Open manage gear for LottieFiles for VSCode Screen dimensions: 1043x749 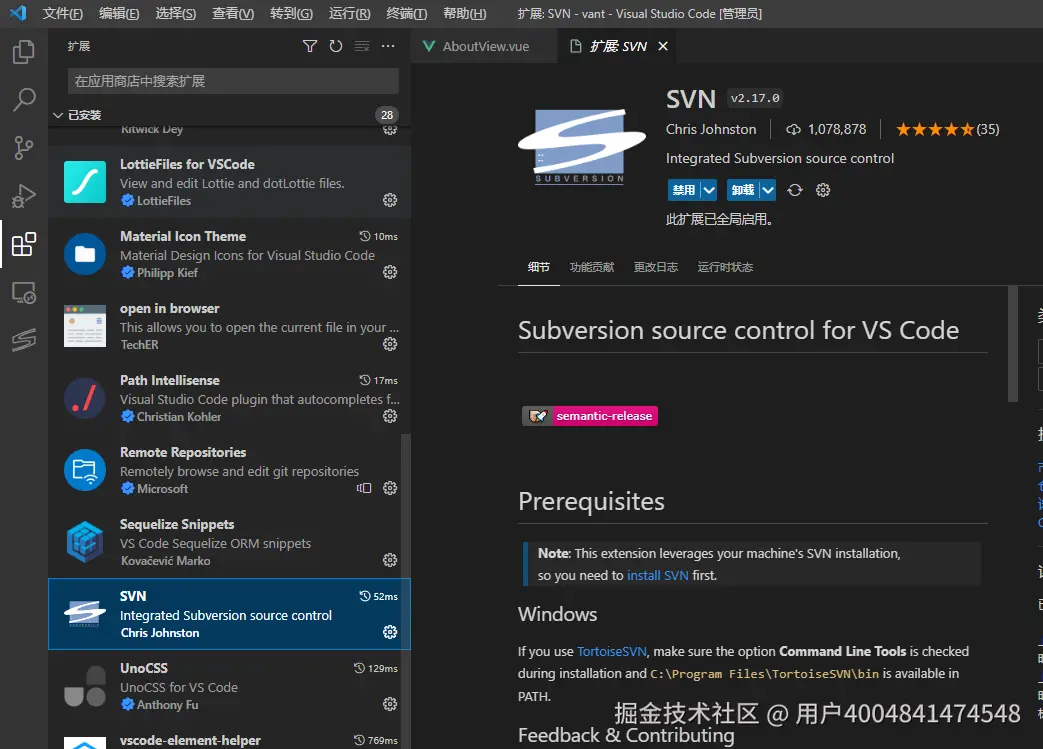(x=390, y=200)
